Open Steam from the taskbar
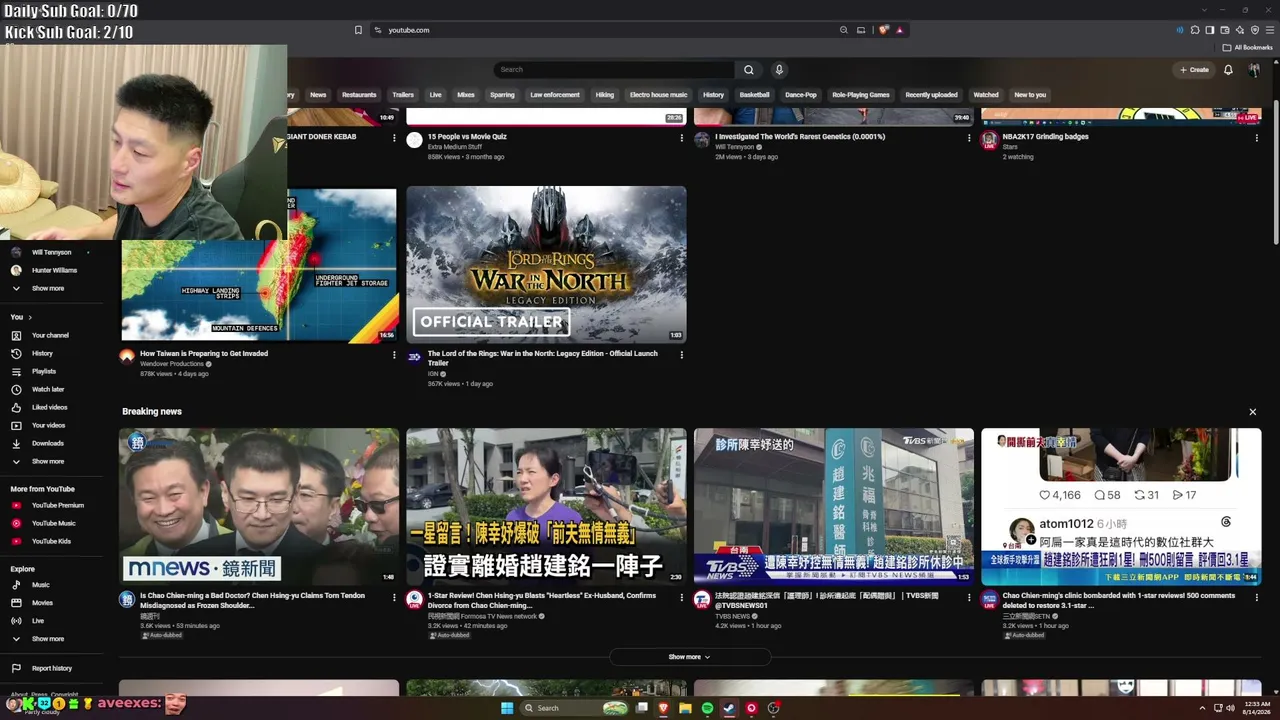The width and height of the screenshot is (1280, 720). pyautogui.click(x=729, y=708)
